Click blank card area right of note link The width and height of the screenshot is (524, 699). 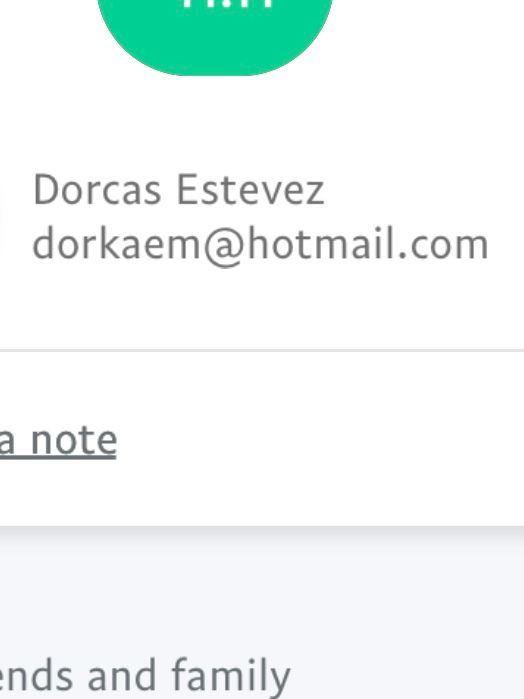click(321, 440)
